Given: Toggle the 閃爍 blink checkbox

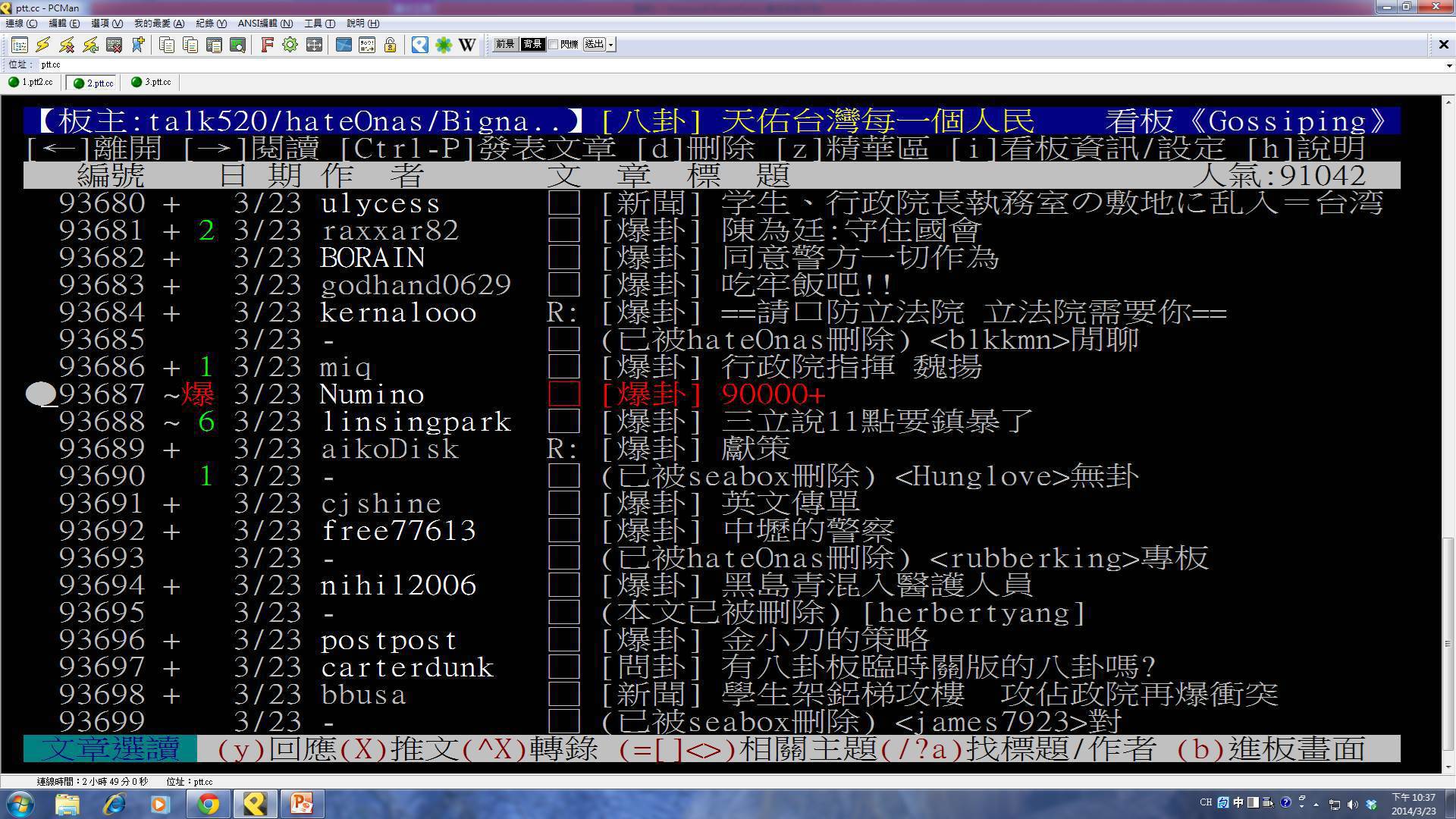Looking at the screenshot, I should click(x=554, y=45).
